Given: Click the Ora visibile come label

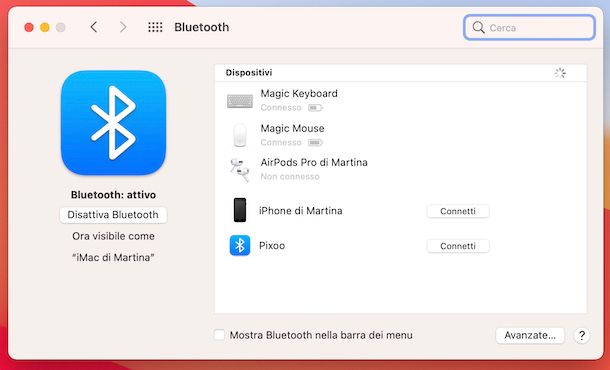Looking at the screenshot, I should pos(113,236).
